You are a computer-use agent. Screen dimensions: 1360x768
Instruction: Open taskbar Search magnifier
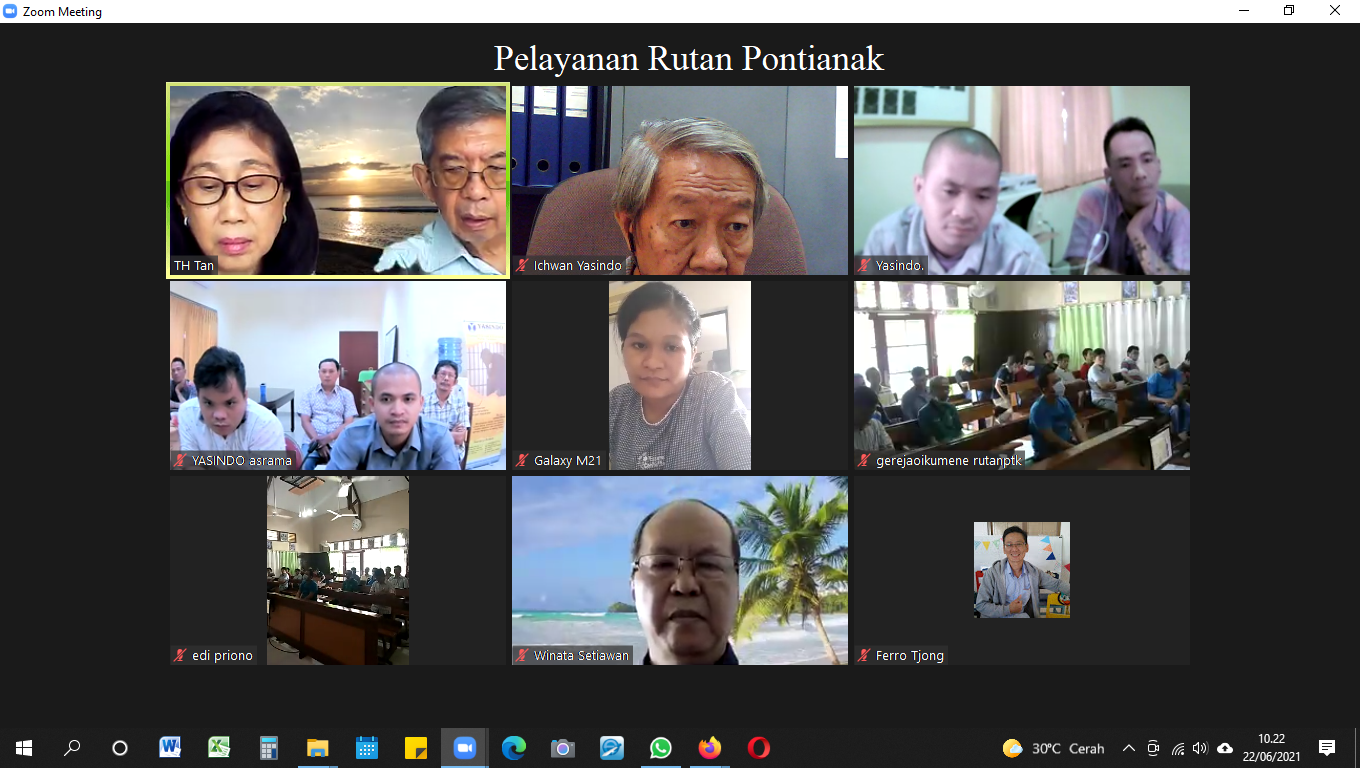click(72, 748)
